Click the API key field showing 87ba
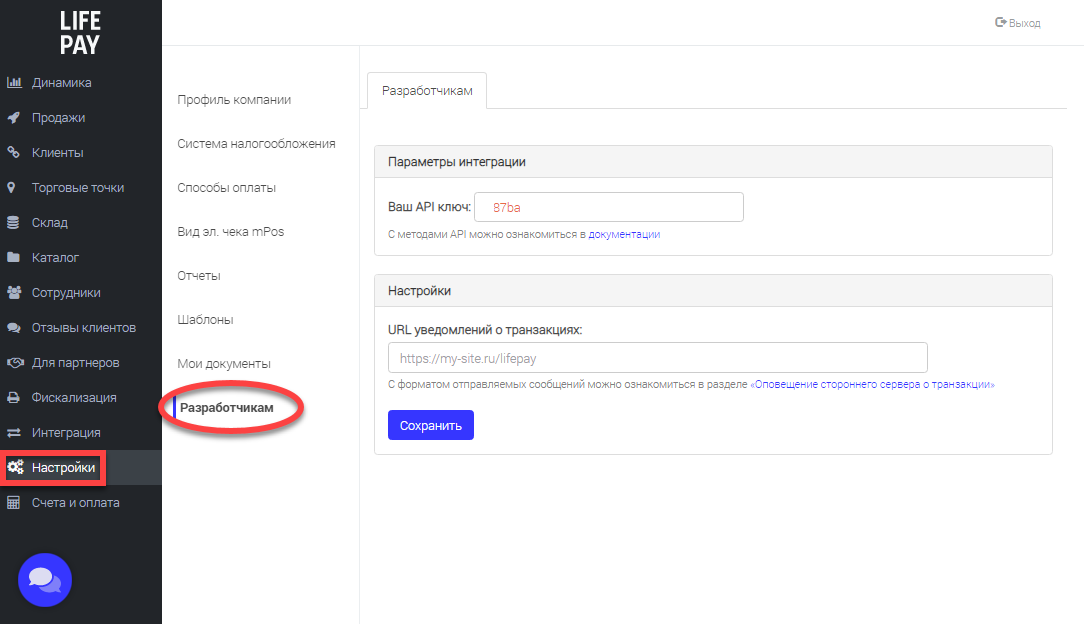The width and height of the screenshot is (1084, 624). coord(608,207)
